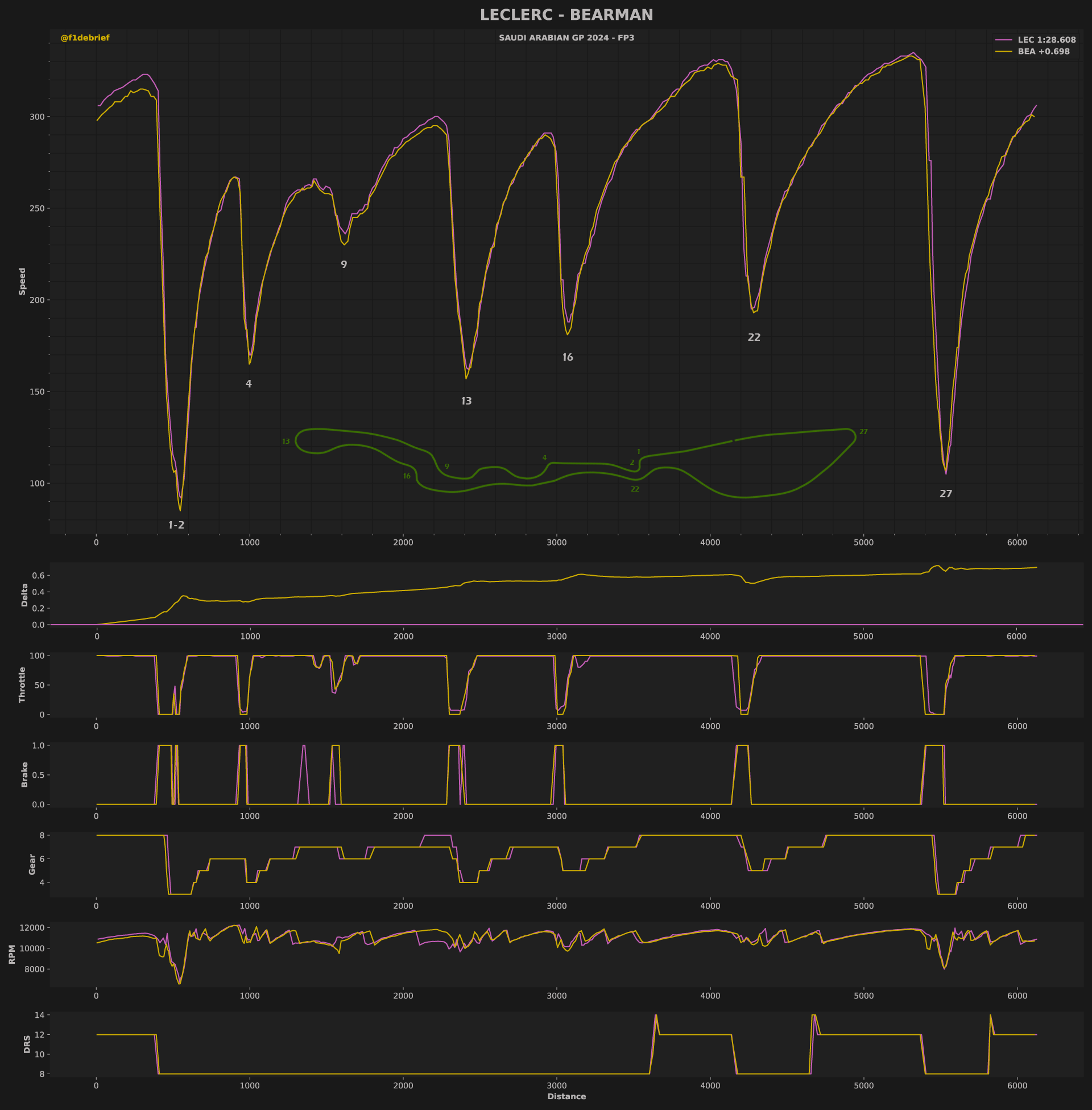Click the corner 4 label on speed trace
Viewport: 1092px width, 1110px height.
(249, 384)
